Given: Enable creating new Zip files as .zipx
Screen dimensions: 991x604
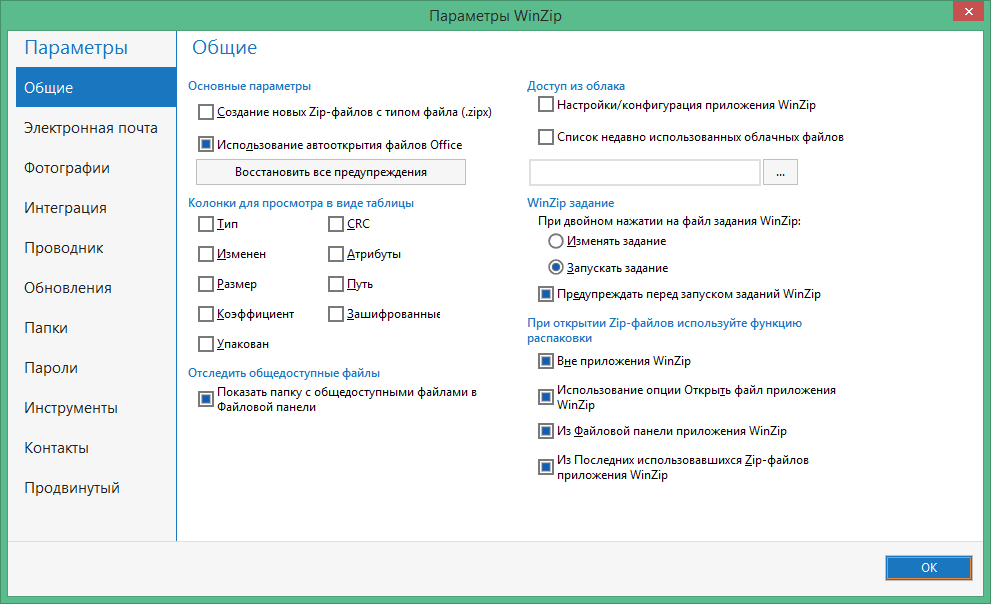Looking at the screenshot, I should coord(206,112).
